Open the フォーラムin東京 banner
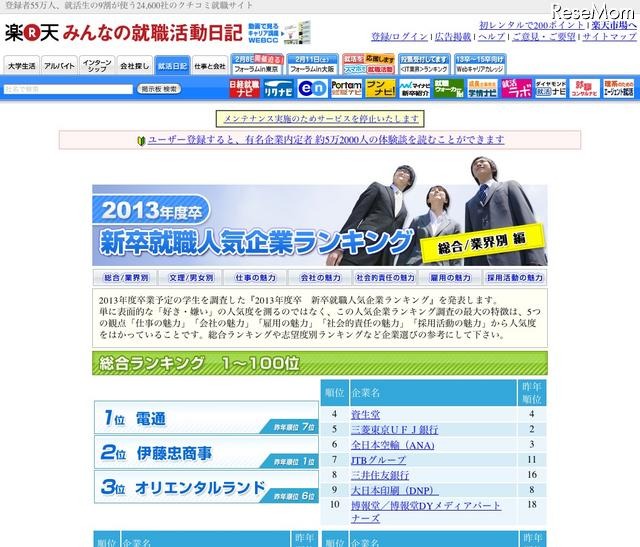Viewport: 640px width, 547px height. coord(258,64)
